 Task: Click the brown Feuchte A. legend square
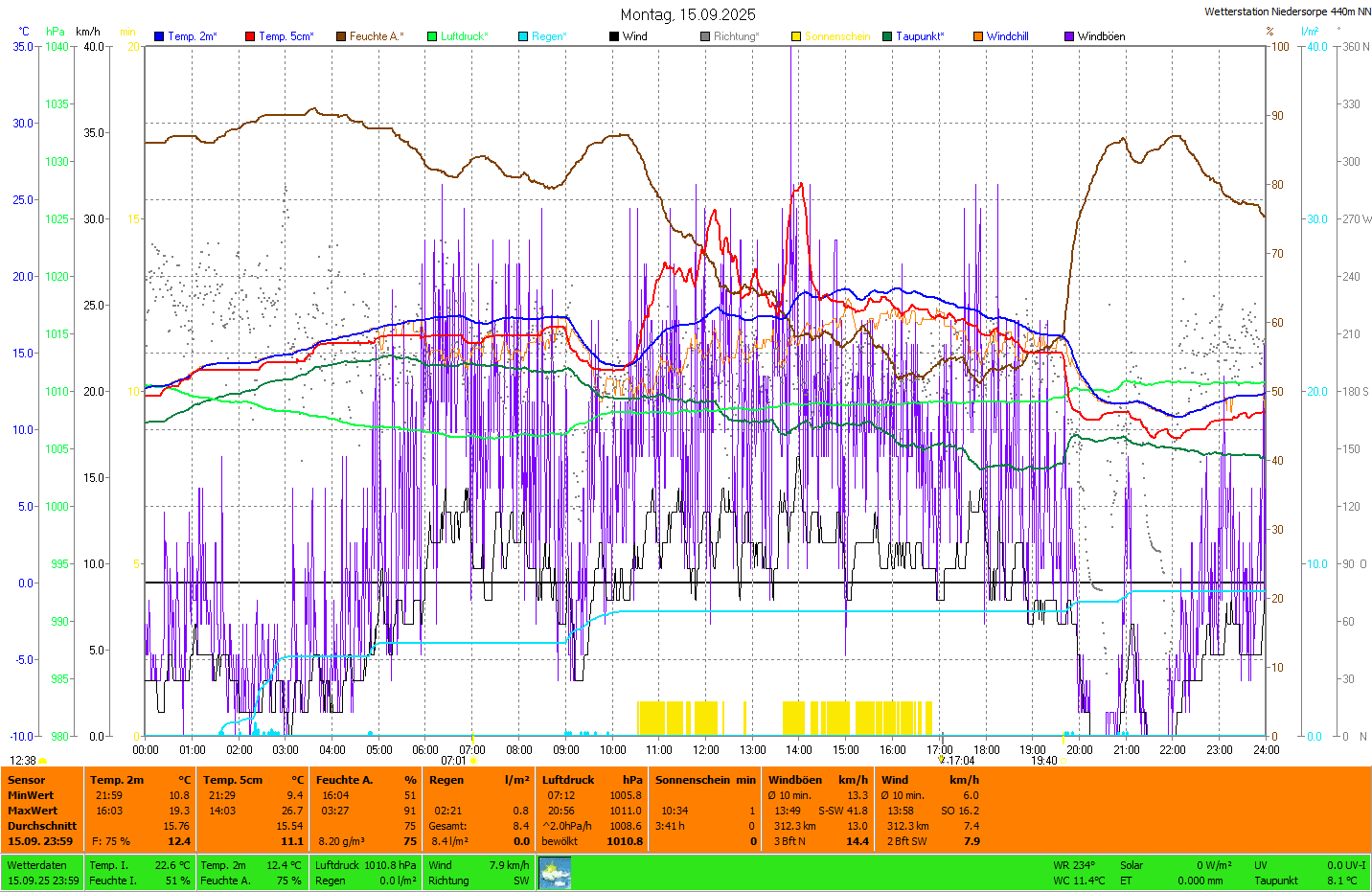(341, 36)
